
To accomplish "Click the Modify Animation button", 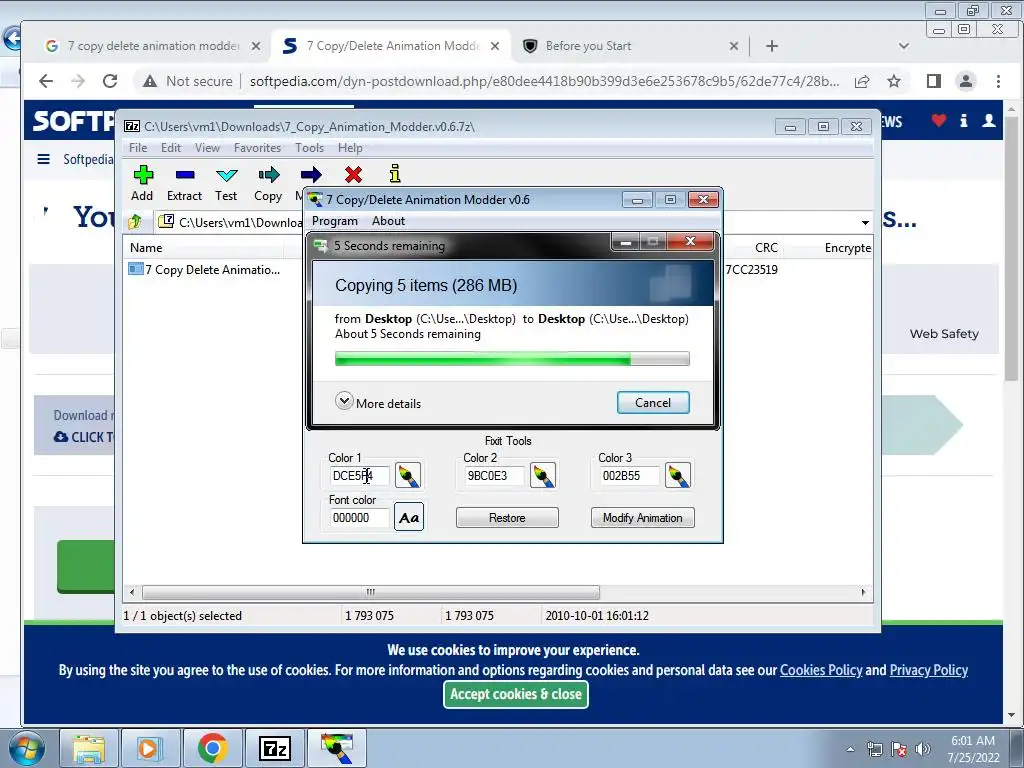I will click(x=643, y=518).
